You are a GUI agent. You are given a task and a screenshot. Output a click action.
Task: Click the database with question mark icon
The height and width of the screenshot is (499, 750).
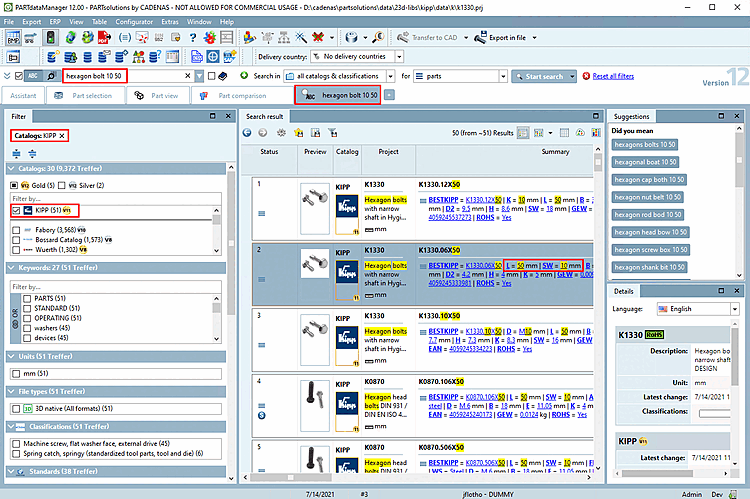tap(155, 56)
